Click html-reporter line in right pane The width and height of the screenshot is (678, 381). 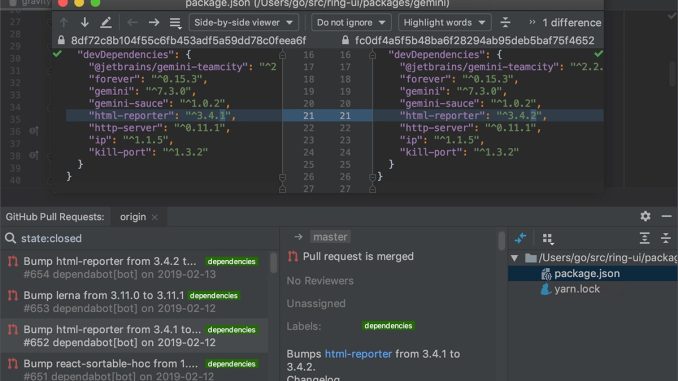coord(489,115)
